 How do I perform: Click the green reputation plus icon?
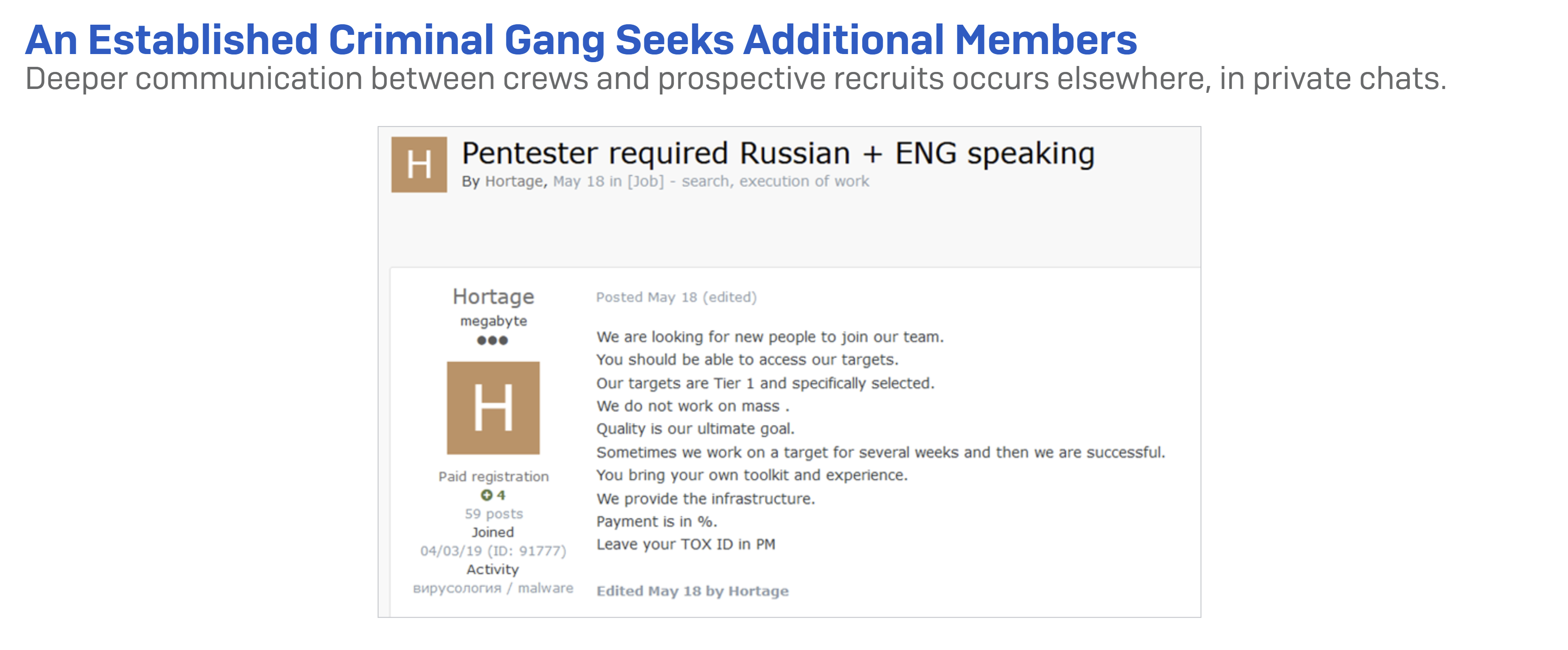pyautogui.click(x=486, y=495)
